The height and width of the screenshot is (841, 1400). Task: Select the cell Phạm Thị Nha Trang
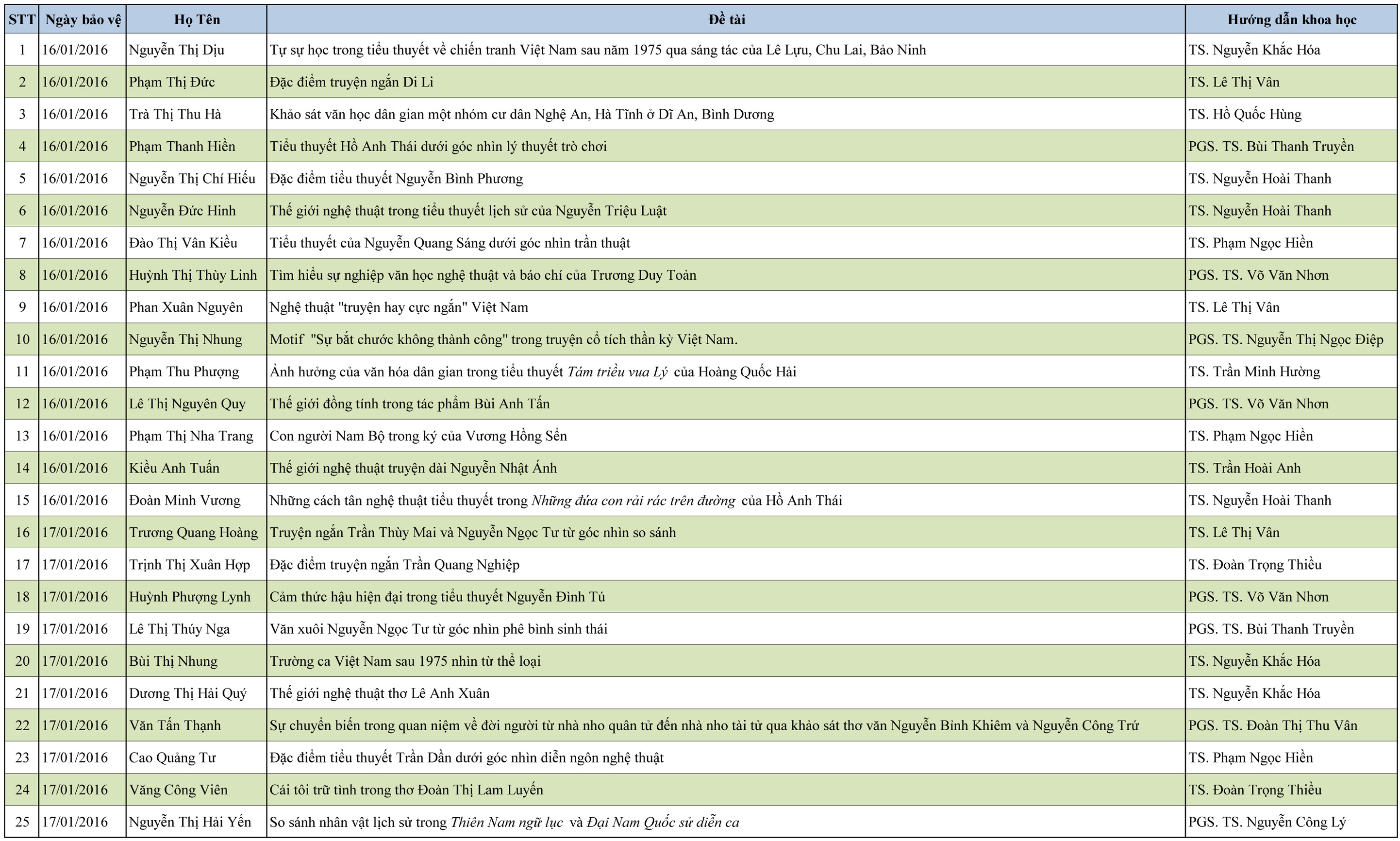(x=191, y=436)
